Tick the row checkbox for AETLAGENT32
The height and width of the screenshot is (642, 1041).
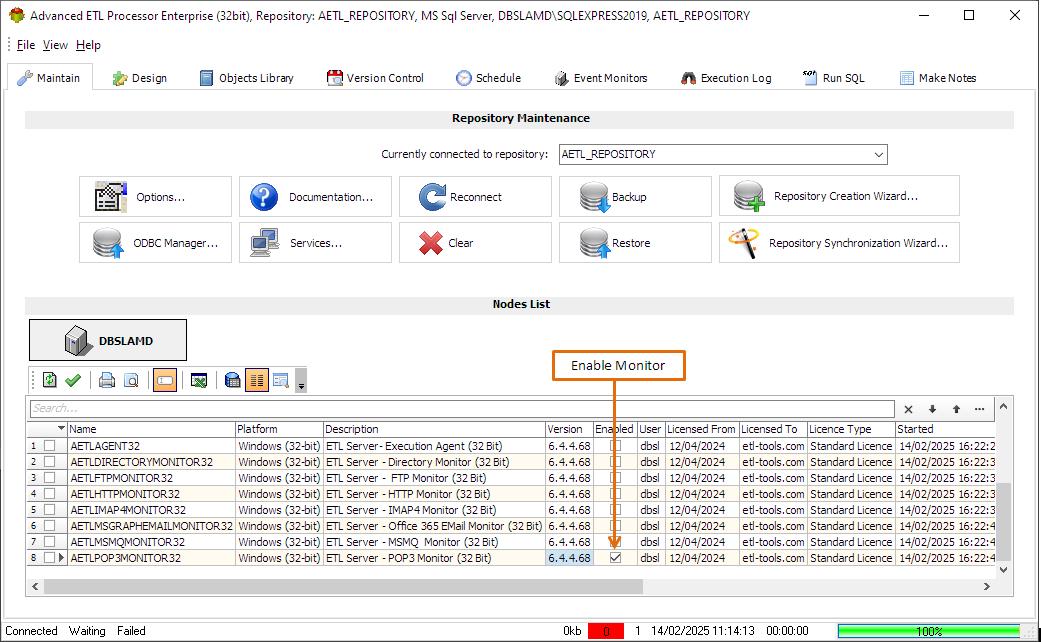49,445
